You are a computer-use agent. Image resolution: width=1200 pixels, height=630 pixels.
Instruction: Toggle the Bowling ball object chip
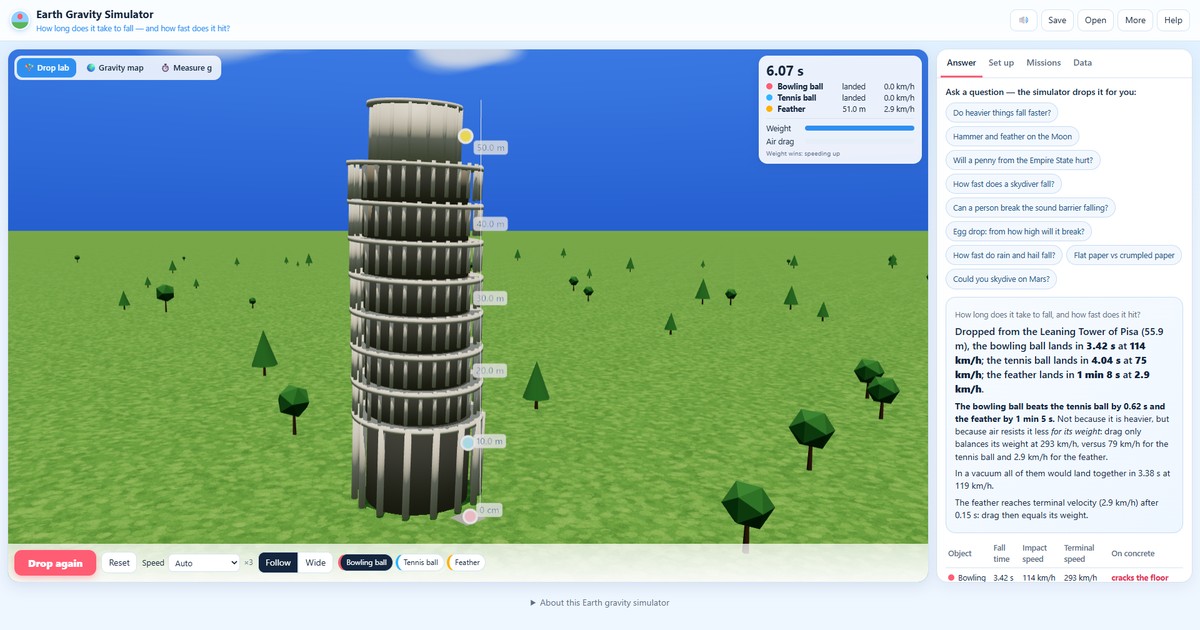(365, 563)
